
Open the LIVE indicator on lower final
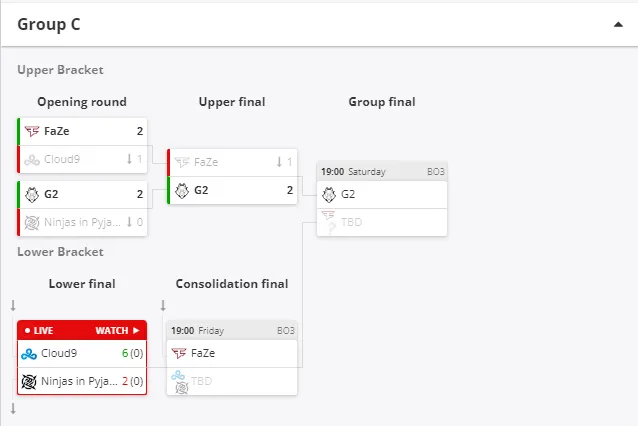pos(39,330)
